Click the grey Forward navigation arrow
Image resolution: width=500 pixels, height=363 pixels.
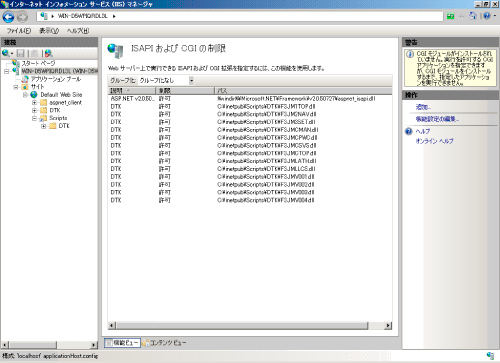tap(22, 17)
